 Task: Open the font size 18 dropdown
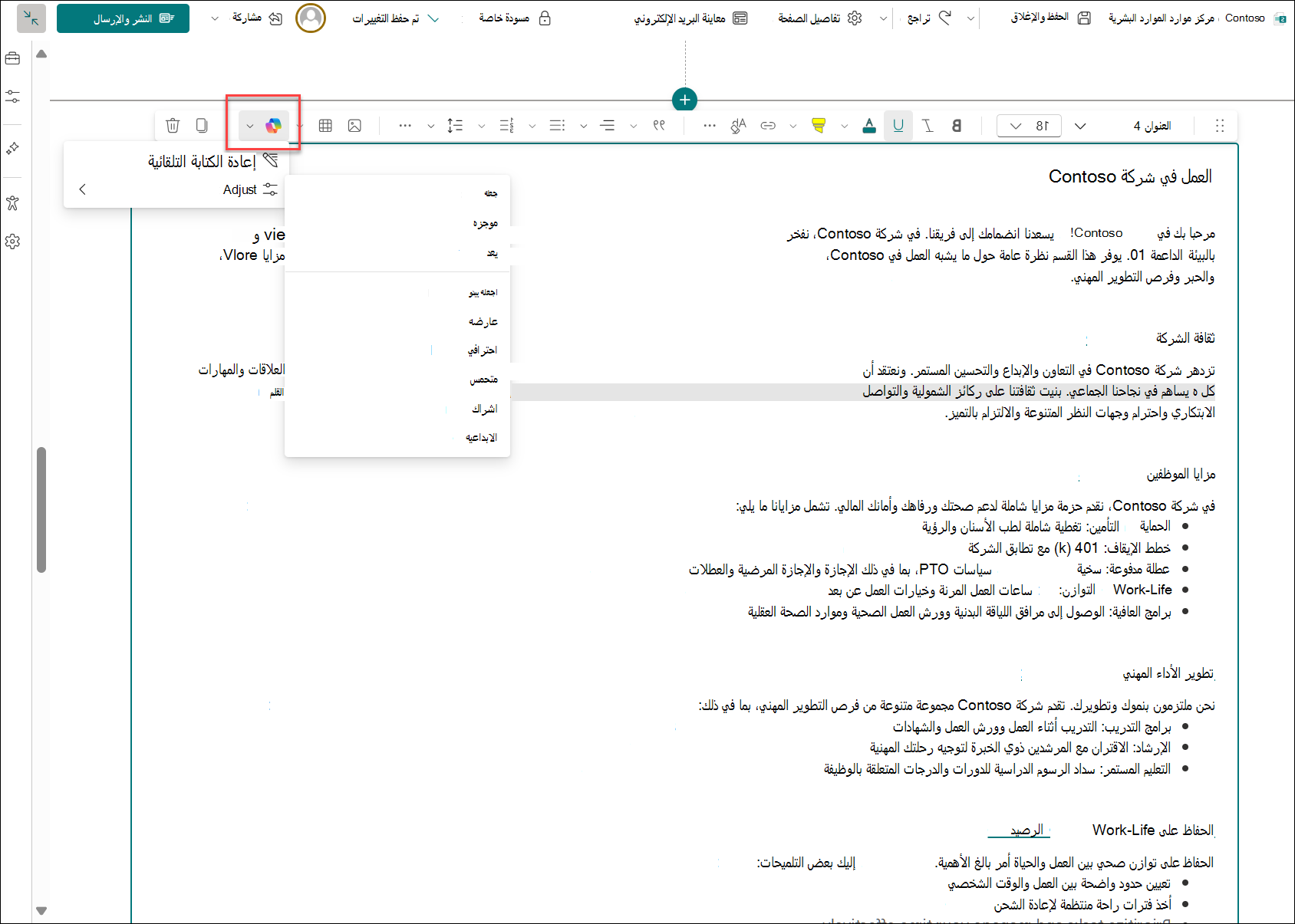[x=1029, y=126]
